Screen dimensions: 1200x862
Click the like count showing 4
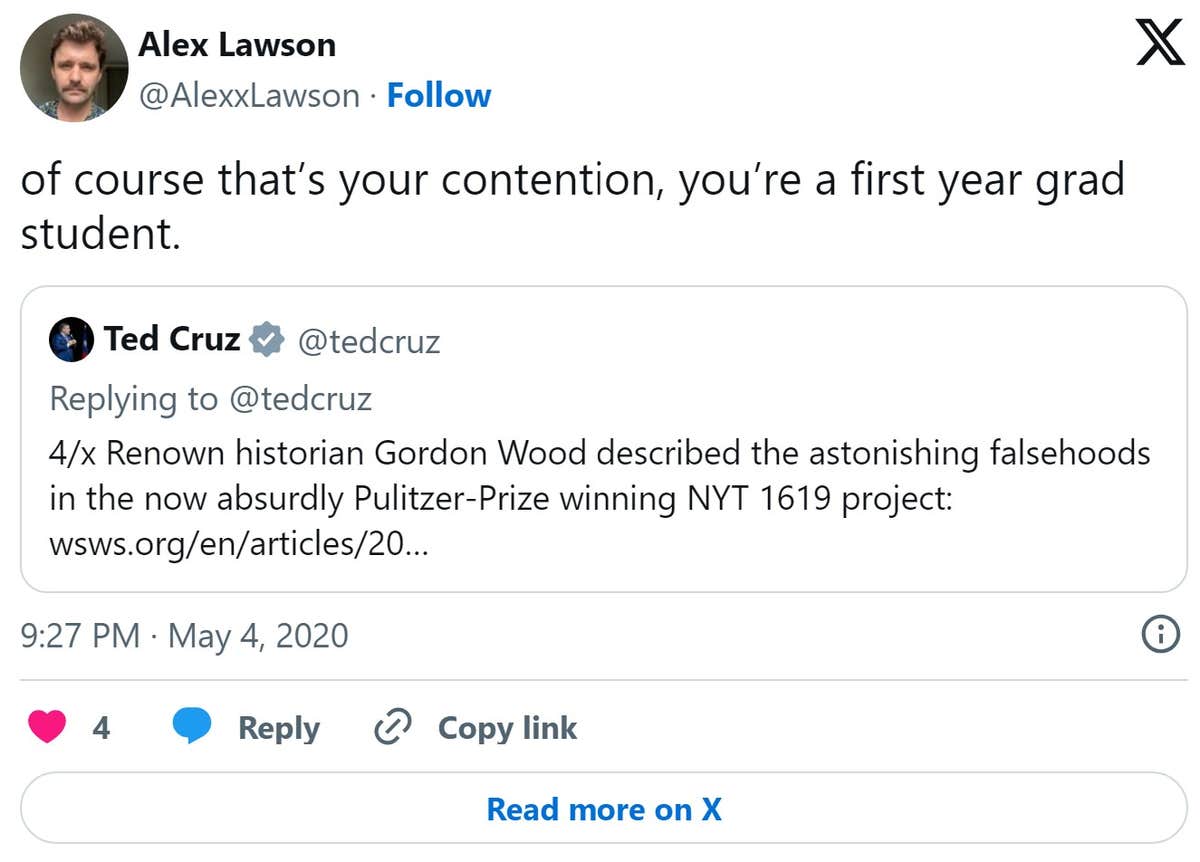[x=103, y=729]
